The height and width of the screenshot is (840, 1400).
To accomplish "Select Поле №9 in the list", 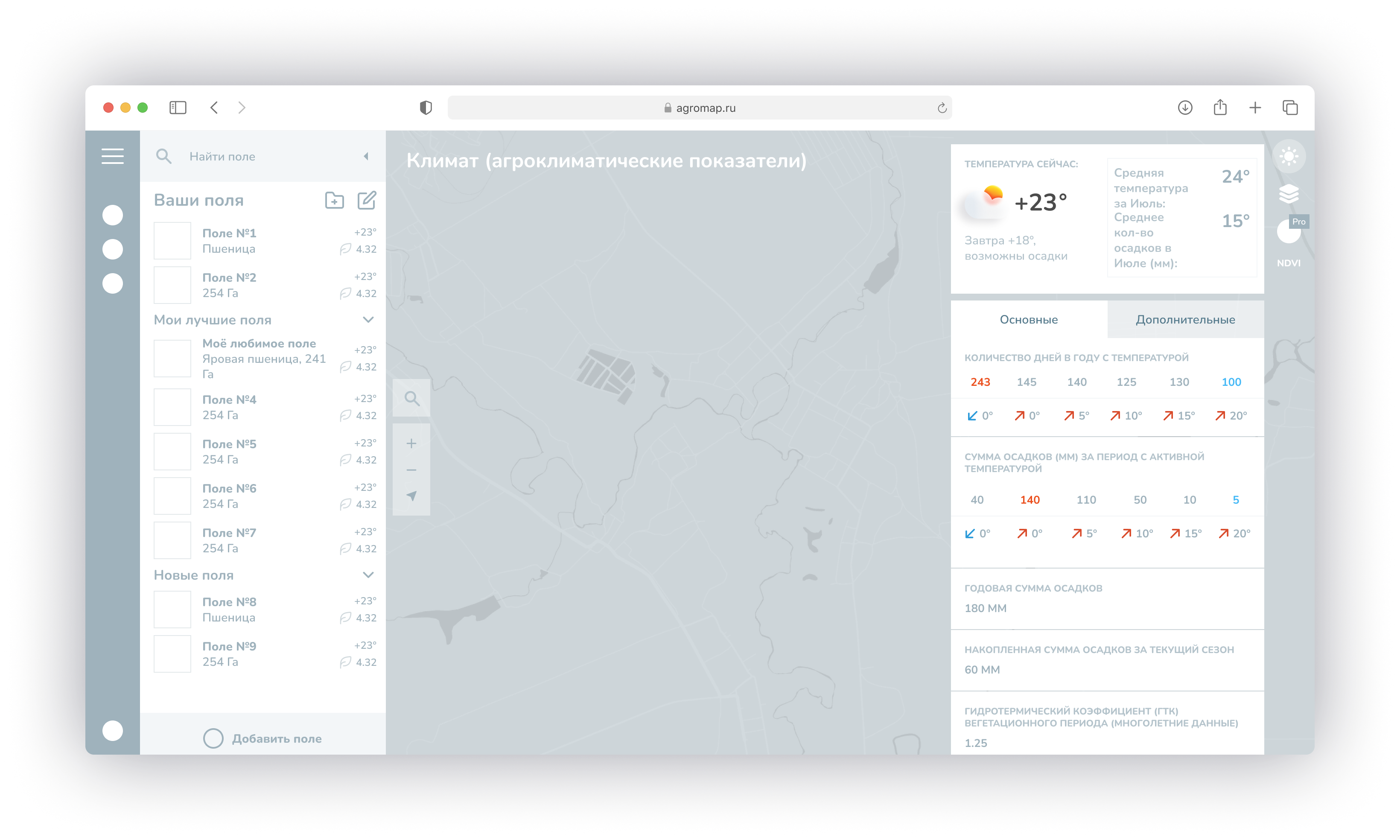I will pos(265,654).
